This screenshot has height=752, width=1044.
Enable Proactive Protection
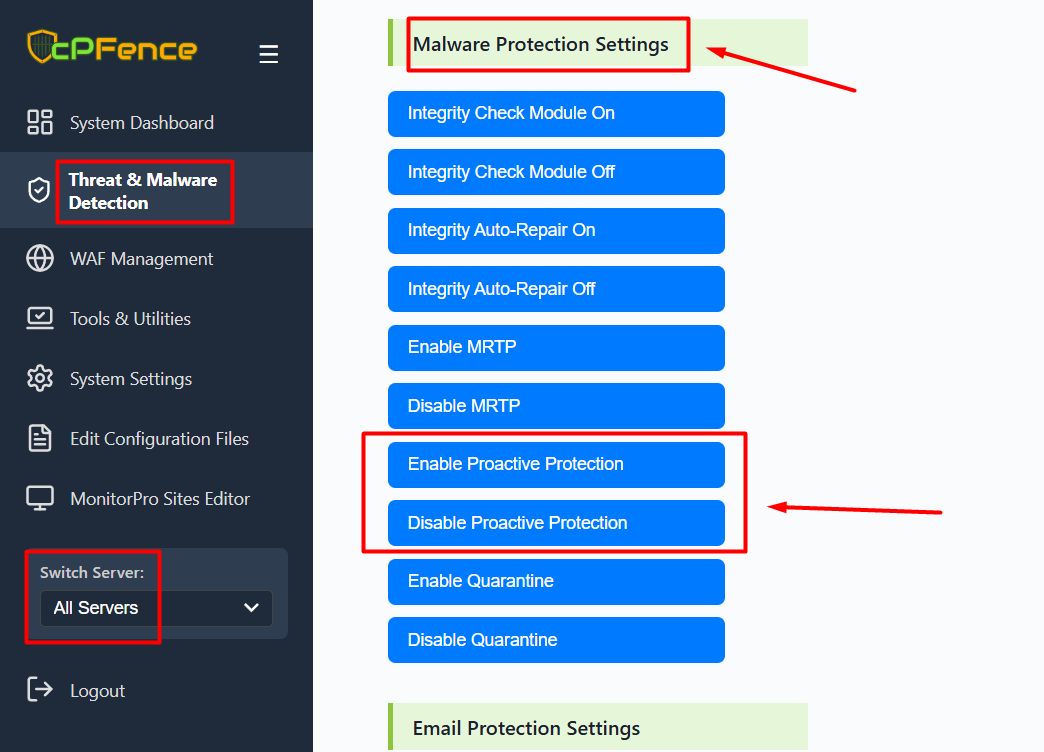(x=556, y=465)
